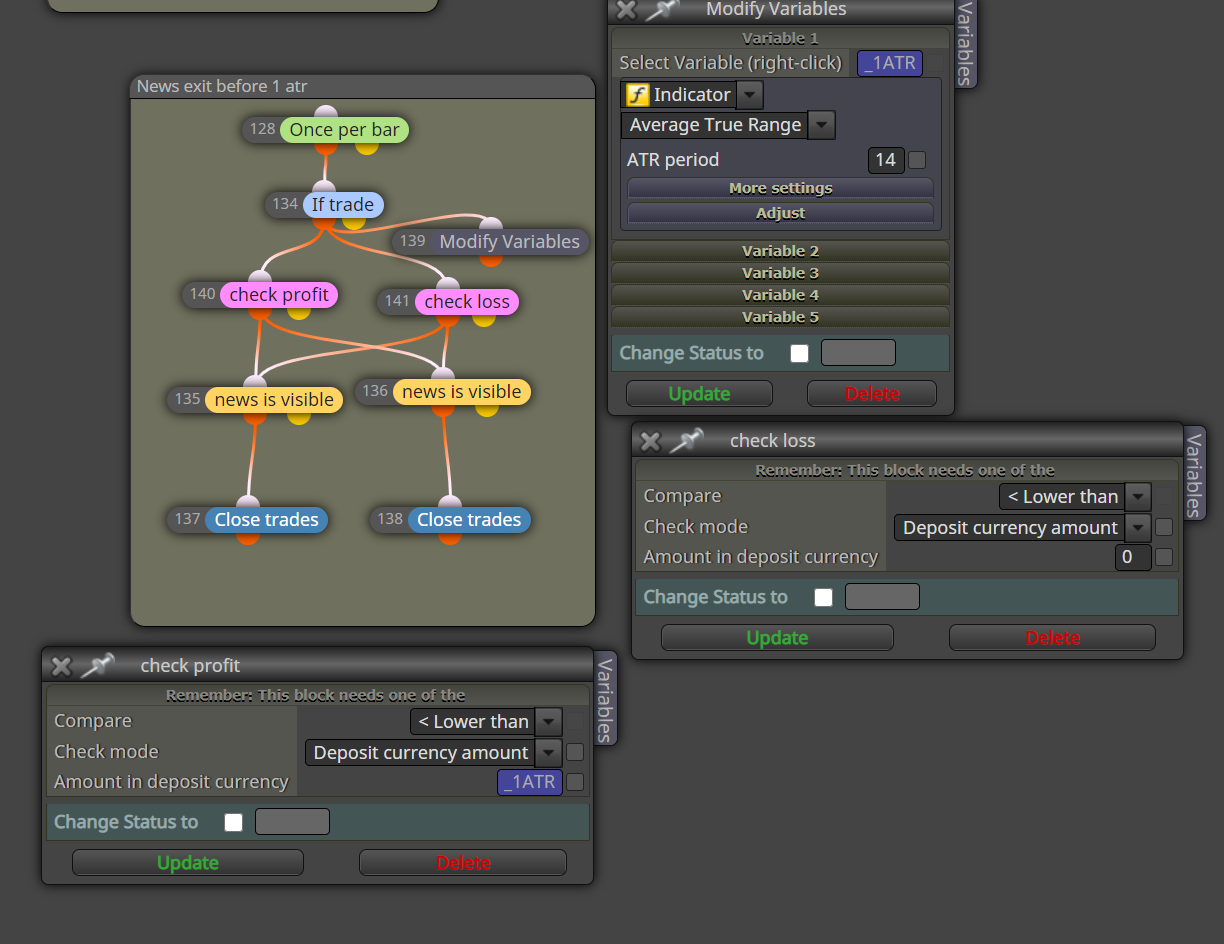Close the check profit panel
Screen dimensions: 1224x944
[61, 666]
